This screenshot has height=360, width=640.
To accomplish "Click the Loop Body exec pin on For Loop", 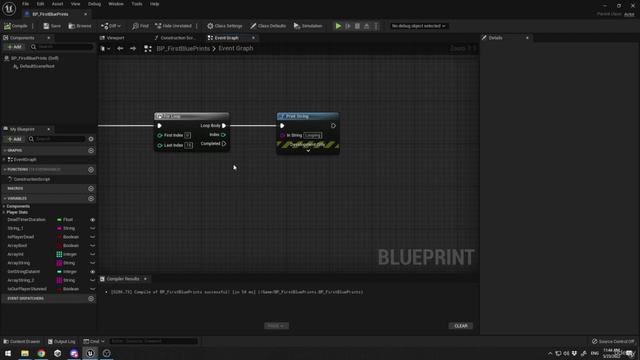I will pos(224,126).
